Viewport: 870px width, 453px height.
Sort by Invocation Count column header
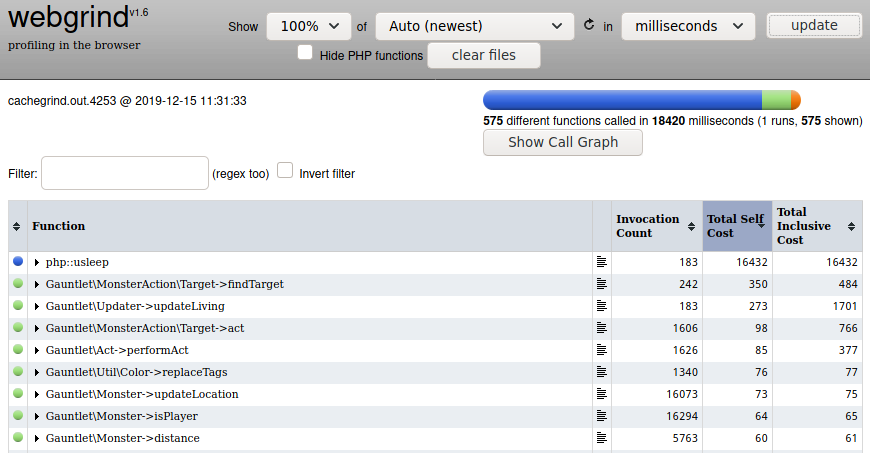tap(655, 226)
